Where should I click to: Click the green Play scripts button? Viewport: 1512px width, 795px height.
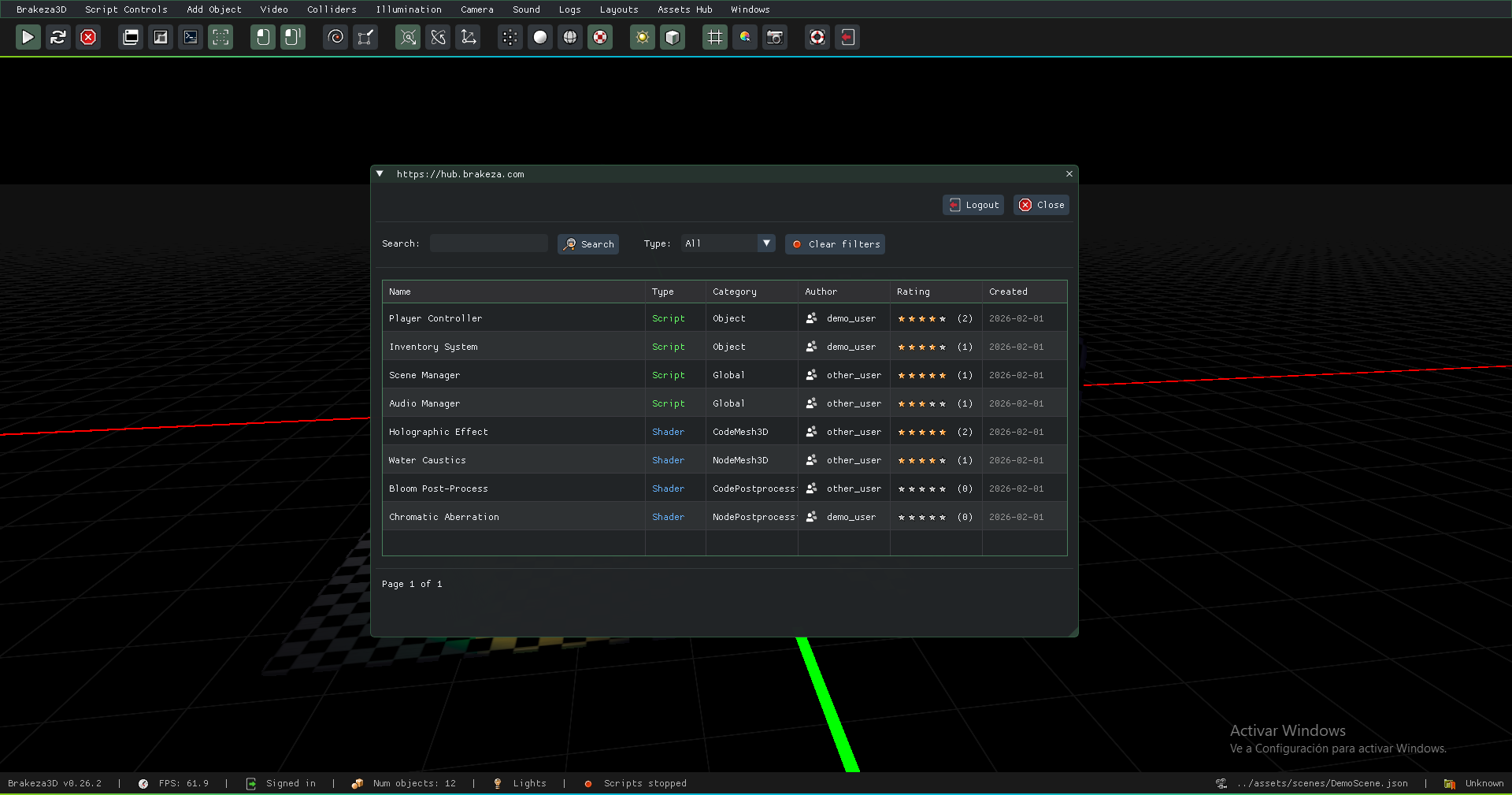tap(28, 37)
